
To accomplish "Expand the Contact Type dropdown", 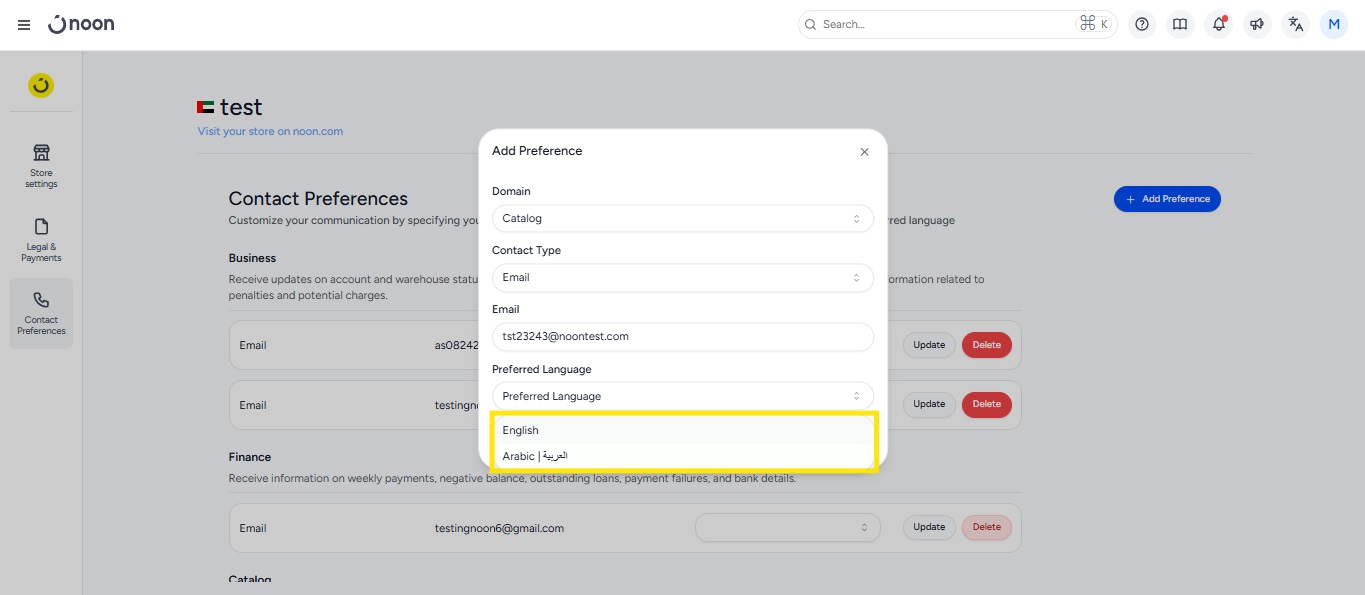I will tap(682, 277).
